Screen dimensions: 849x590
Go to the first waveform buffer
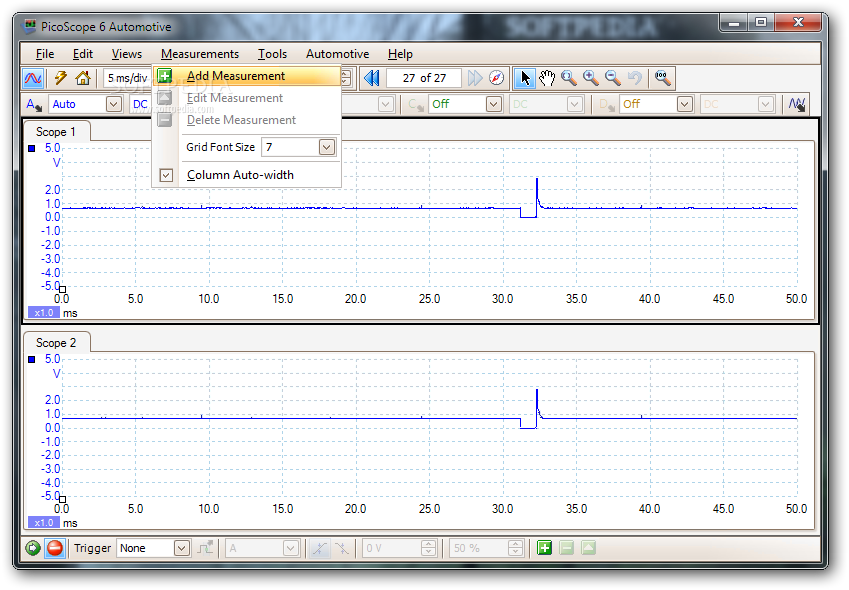pyautogui.click(x=371, y=78)
